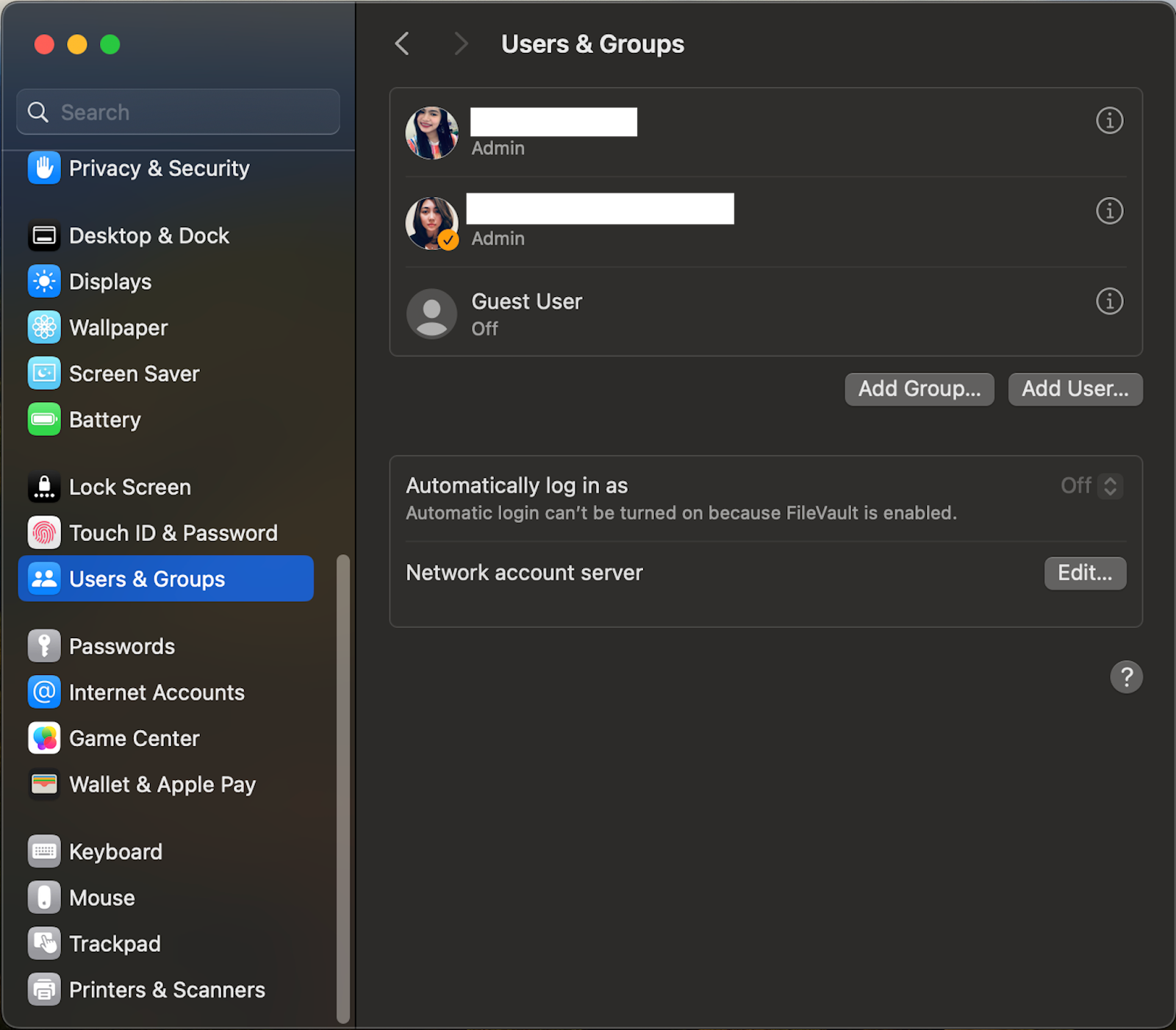Viewport: 1176px width, 1030px height.
Task: Click the Mouse icon in sidebar
Action: click(x=44, y=898)
